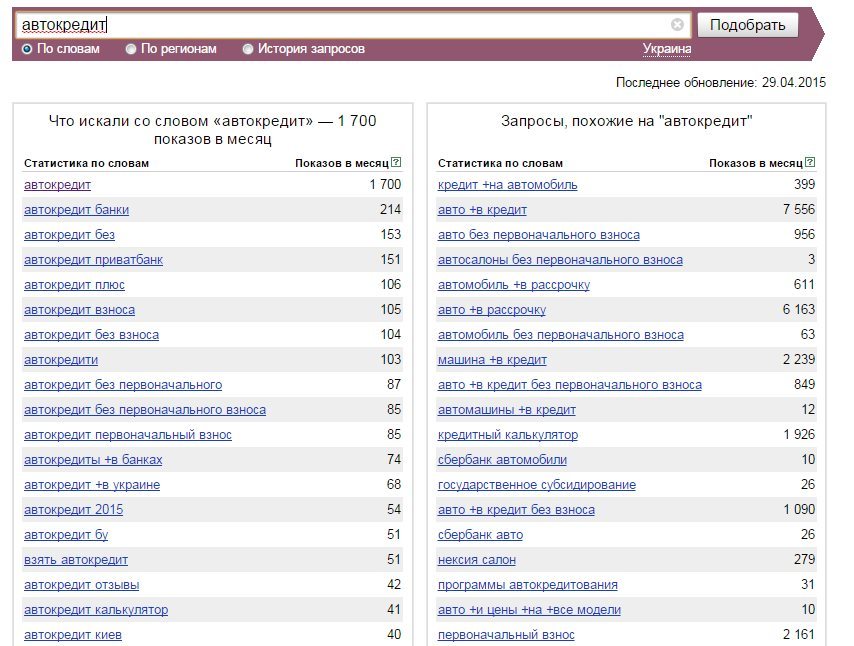Open the 'машина +в кредит' link

[492, 360]
